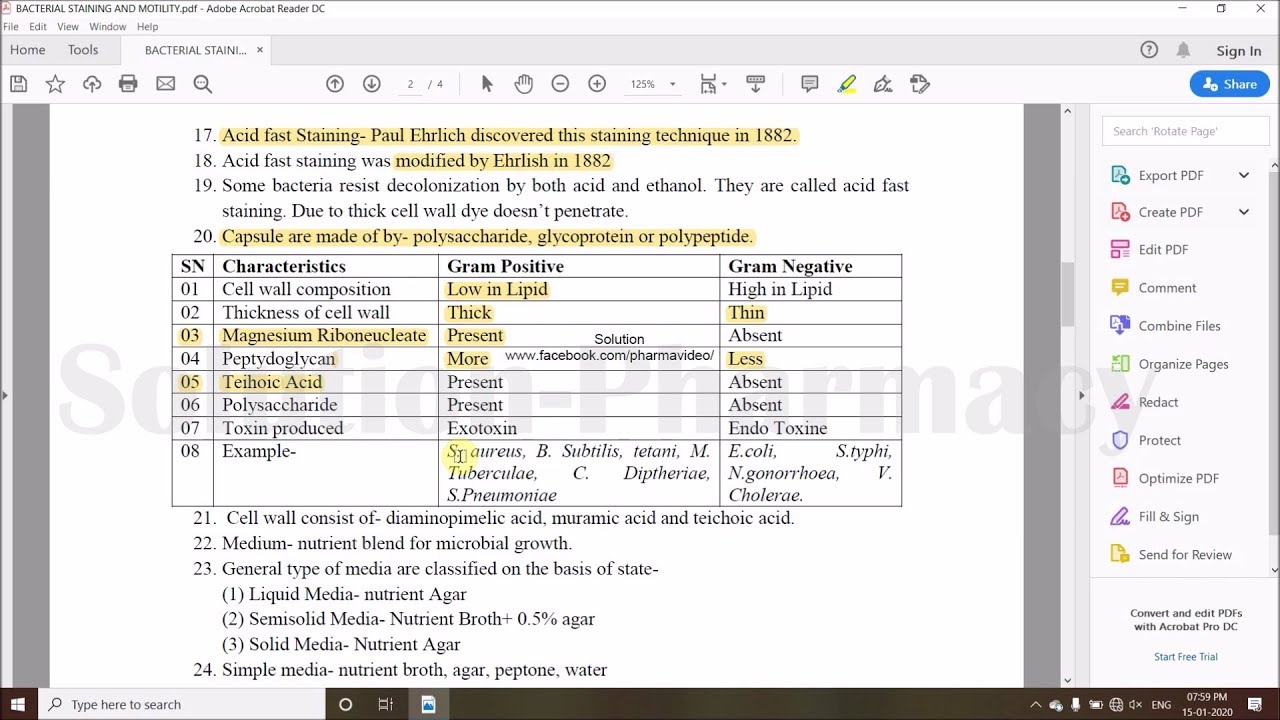Open Organize Pages tool
Image resolution: width=1280 pixels, height=720 pixels.
1169,364
